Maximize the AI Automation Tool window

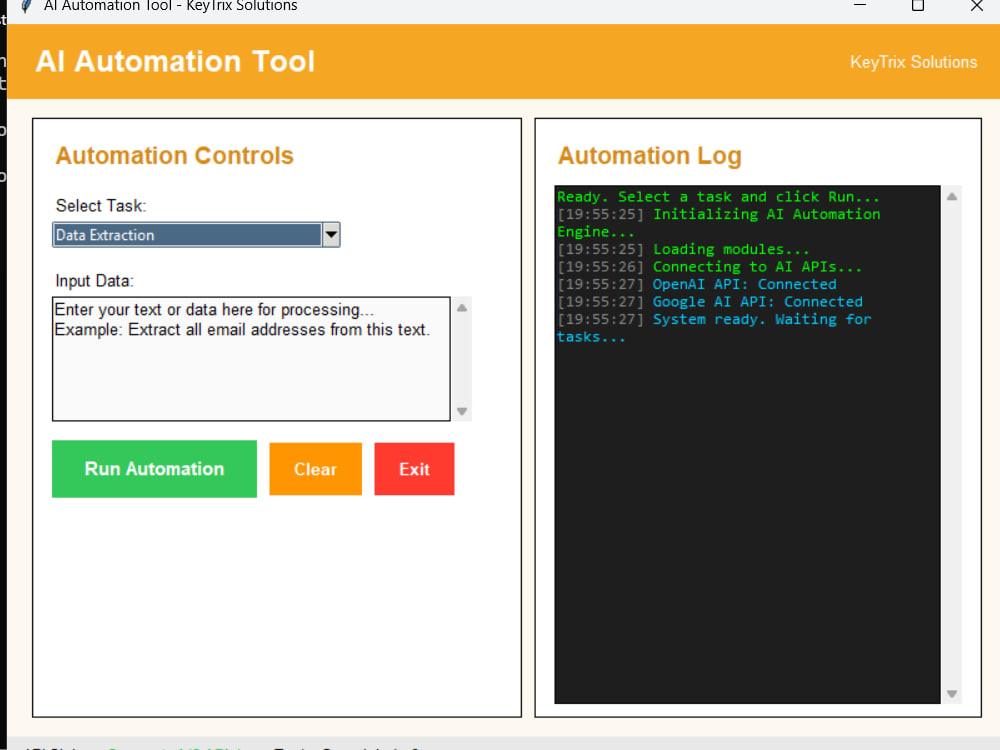coord(918,6)
